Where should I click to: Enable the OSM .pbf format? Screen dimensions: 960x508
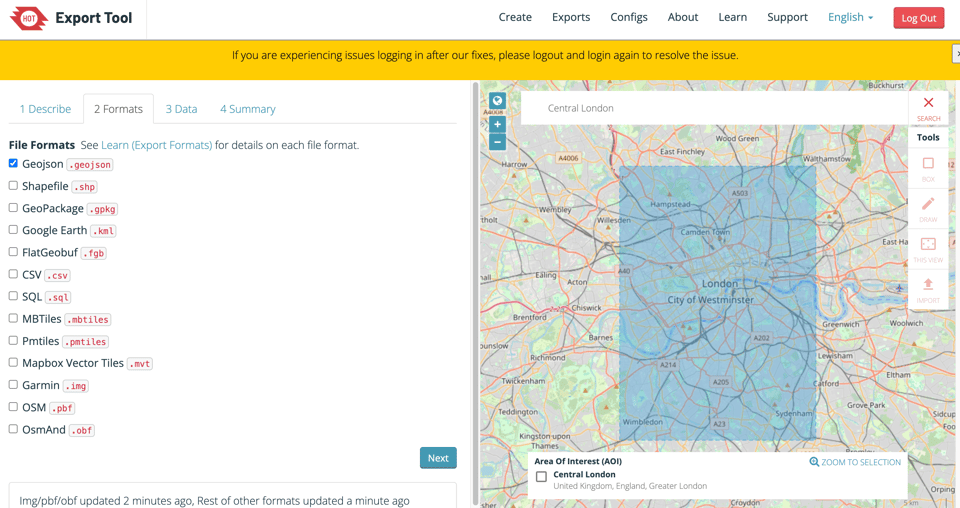coord(13,406)
